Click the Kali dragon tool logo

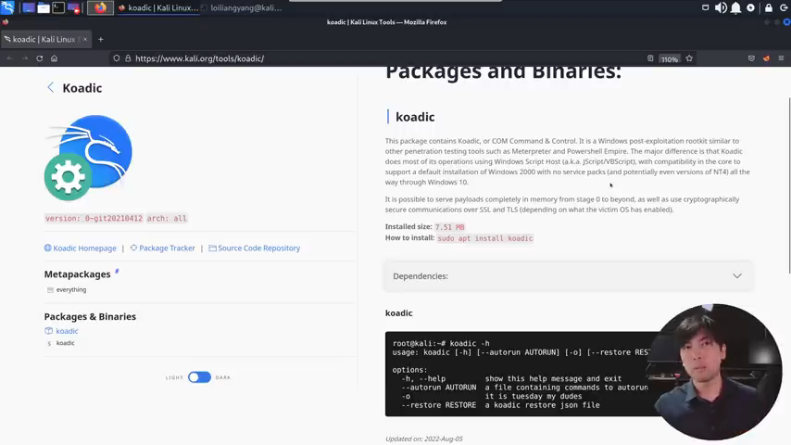pyautogui.click(x=88, y=157)
